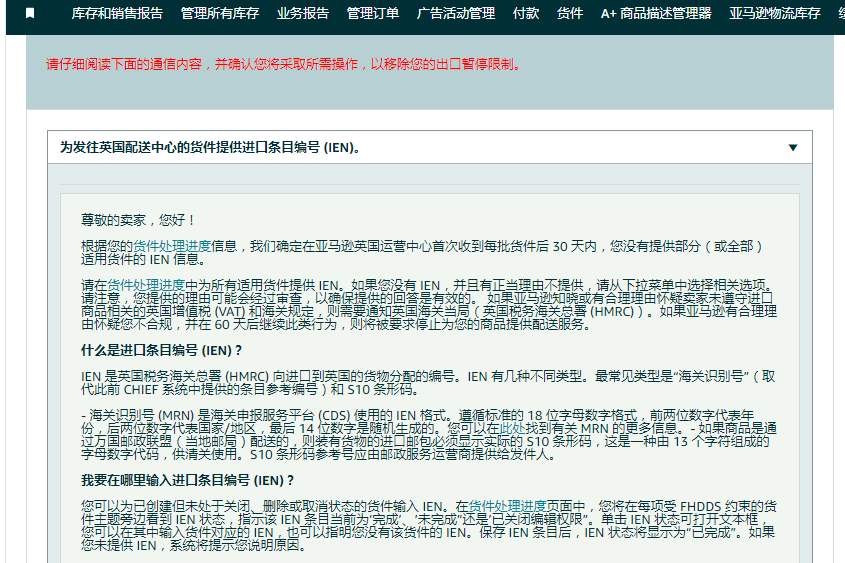Screen dimensions: 845x563
Task: Open the 付款 menu item
Action: pos(526,13)
